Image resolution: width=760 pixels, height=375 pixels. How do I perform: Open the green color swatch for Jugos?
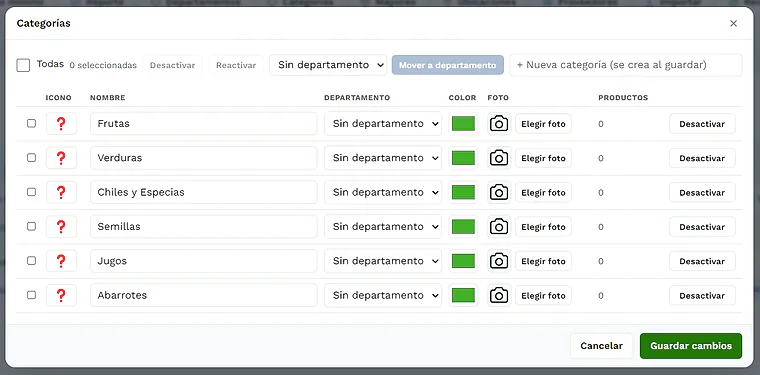pyautogui.click(x=463, y=261)
